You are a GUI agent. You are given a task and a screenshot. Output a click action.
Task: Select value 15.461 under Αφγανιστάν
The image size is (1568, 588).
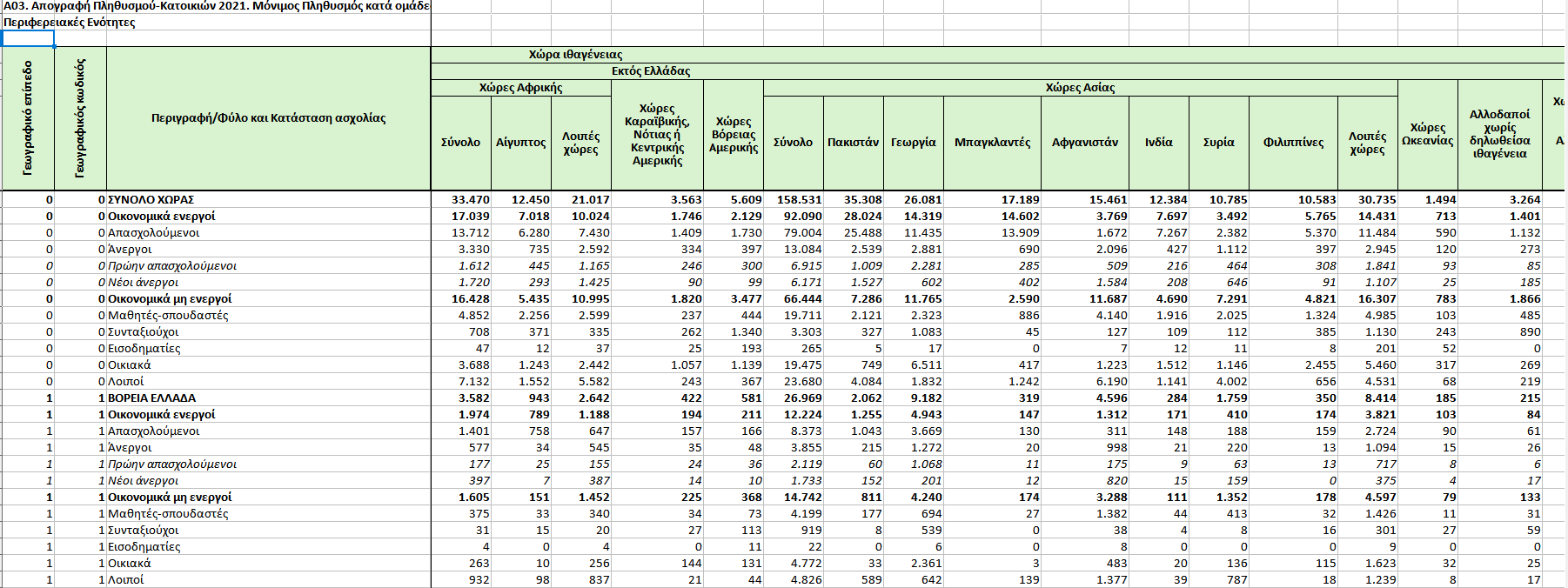click(x=1109, y=200)
